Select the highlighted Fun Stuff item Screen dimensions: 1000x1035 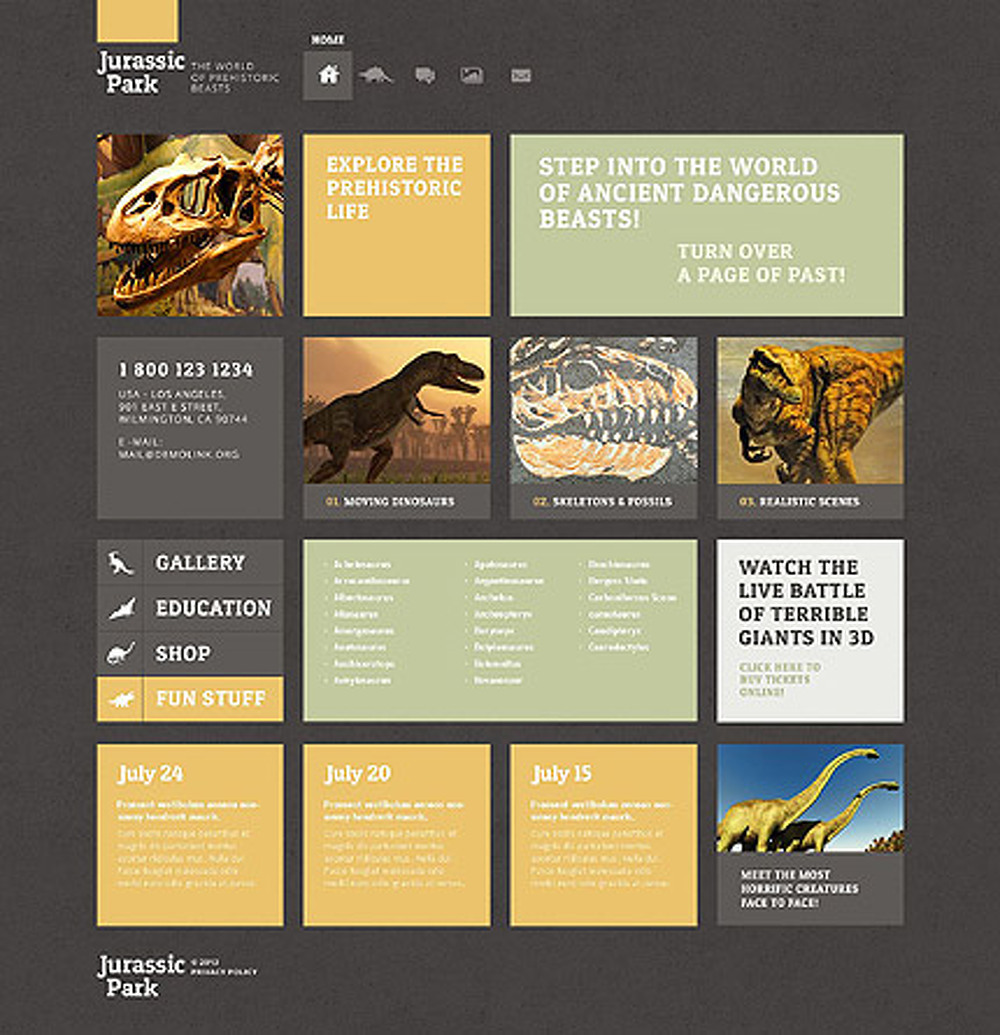(190, 698)
